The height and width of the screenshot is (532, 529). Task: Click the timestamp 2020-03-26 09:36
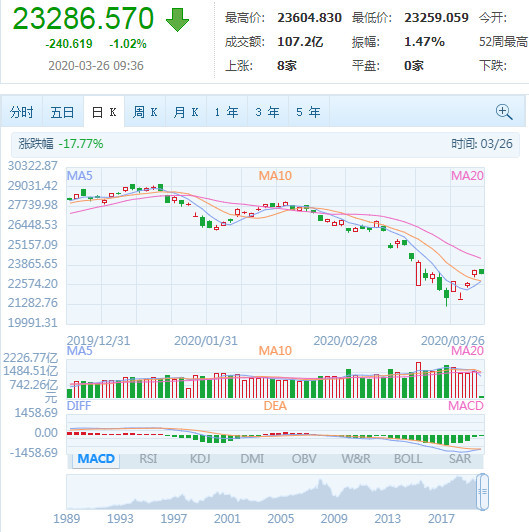(96, 65)
